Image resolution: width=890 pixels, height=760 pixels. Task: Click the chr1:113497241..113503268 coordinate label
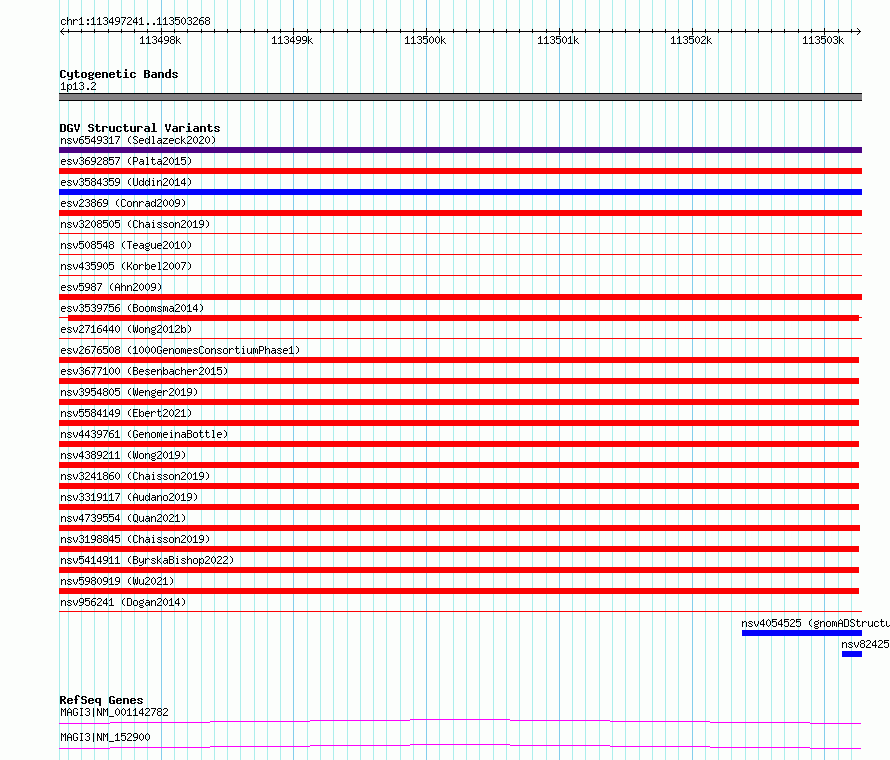[135, 22]
